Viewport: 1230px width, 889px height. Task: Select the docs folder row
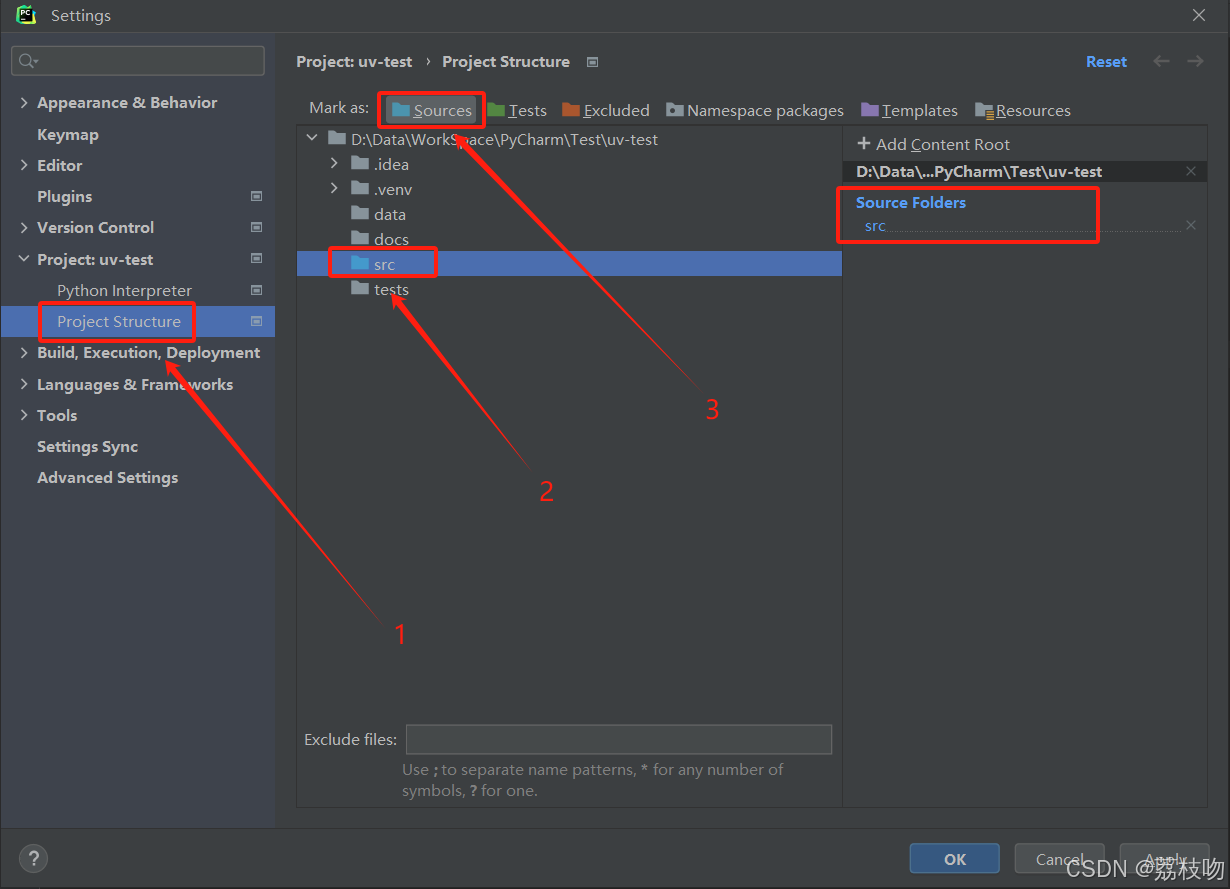(569, 239)
